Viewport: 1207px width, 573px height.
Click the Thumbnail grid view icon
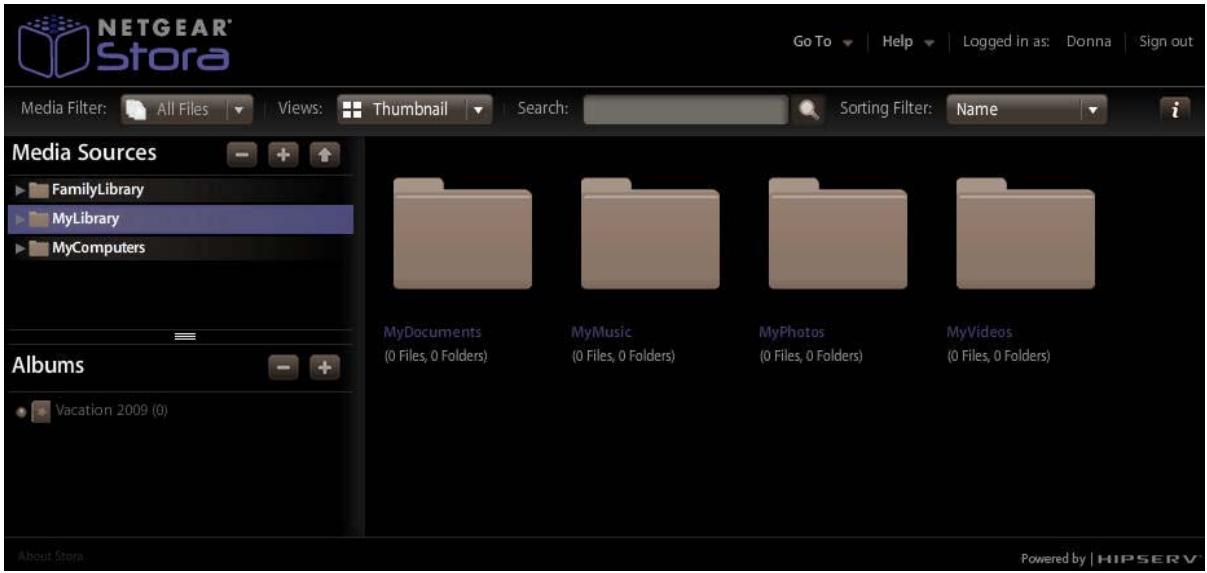tap(352, 110)
